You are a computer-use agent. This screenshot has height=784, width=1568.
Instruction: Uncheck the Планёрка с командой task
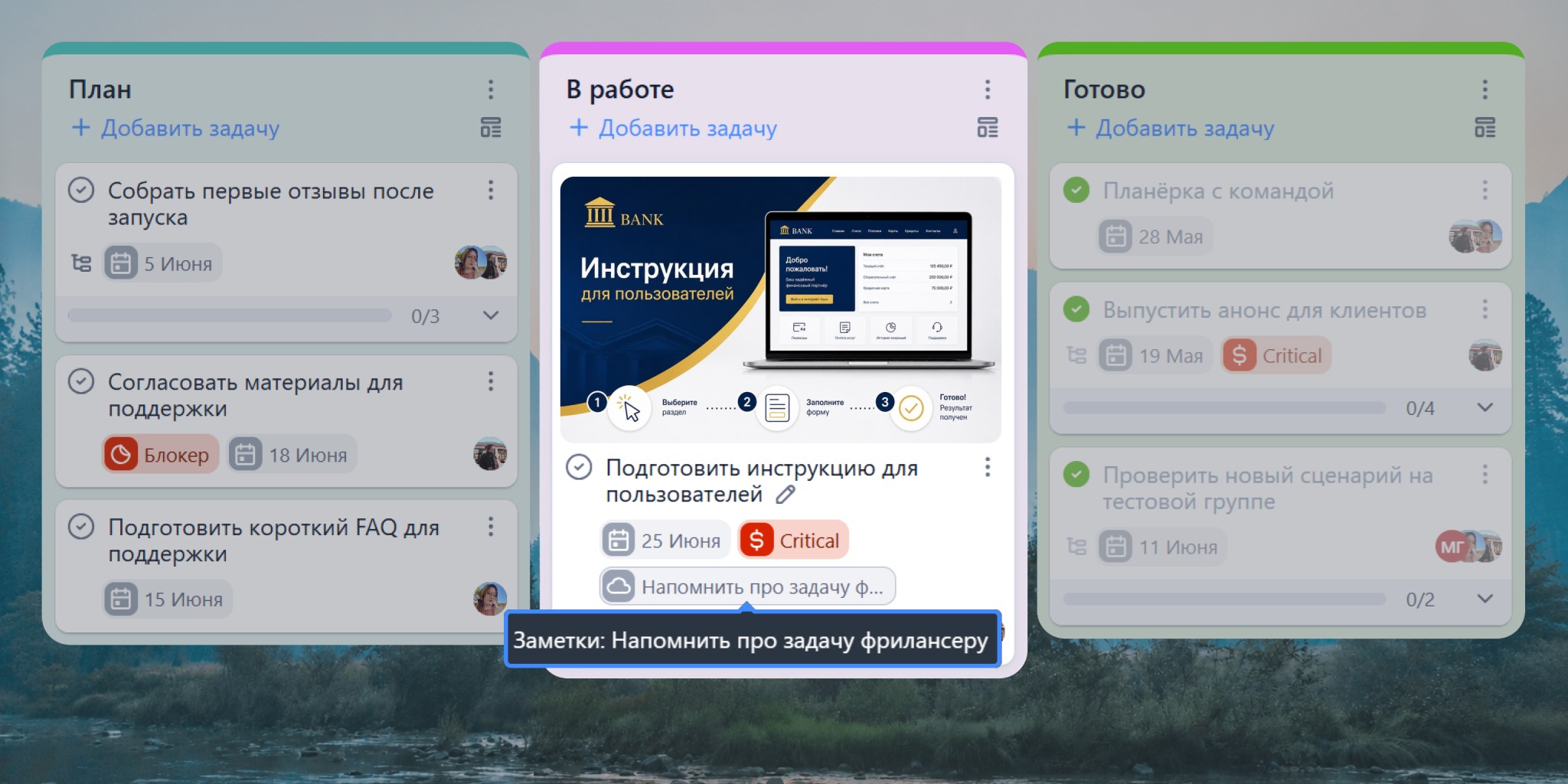click(1076, 190)
